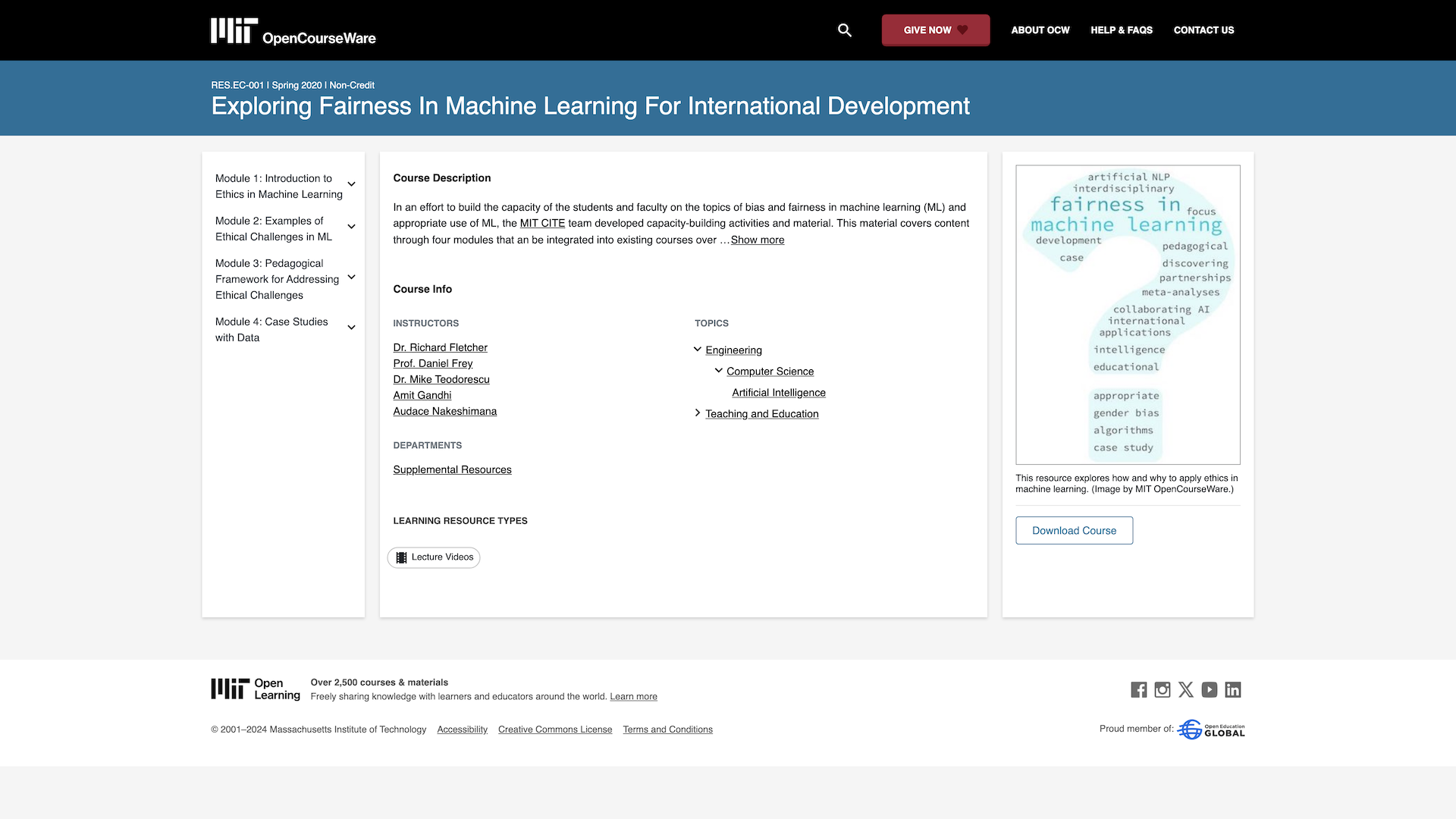Image resolution: width=1456 pixels, height=819 pixels.
Task: Click Show more in the course description
Action: click(758, 240)
